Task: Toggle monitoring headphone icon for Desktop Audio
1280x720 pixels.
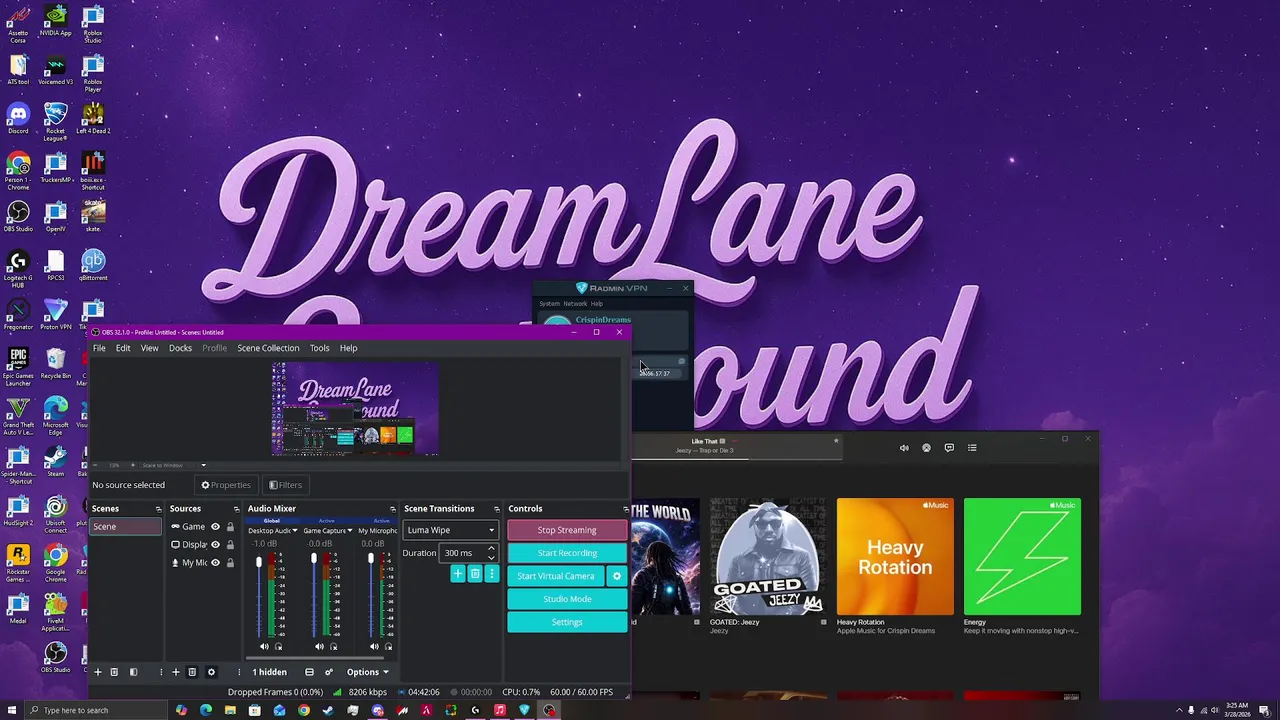Action: (x=278, y=647)
